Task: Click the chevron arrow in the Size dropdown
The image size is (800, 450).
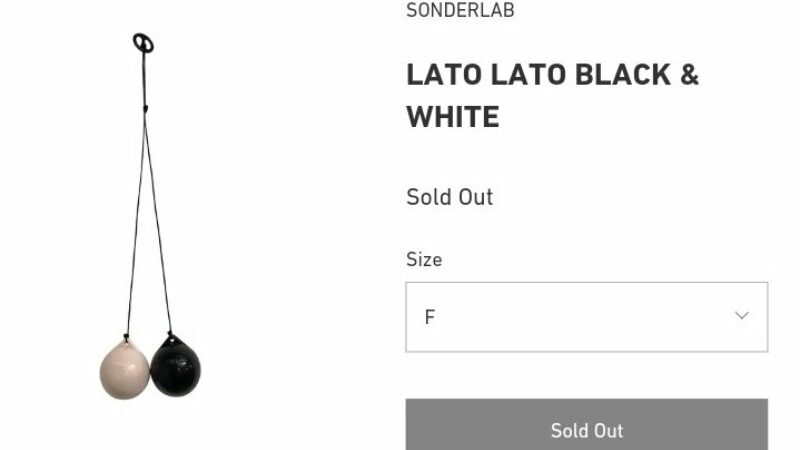Action: (x=741, y=316)
